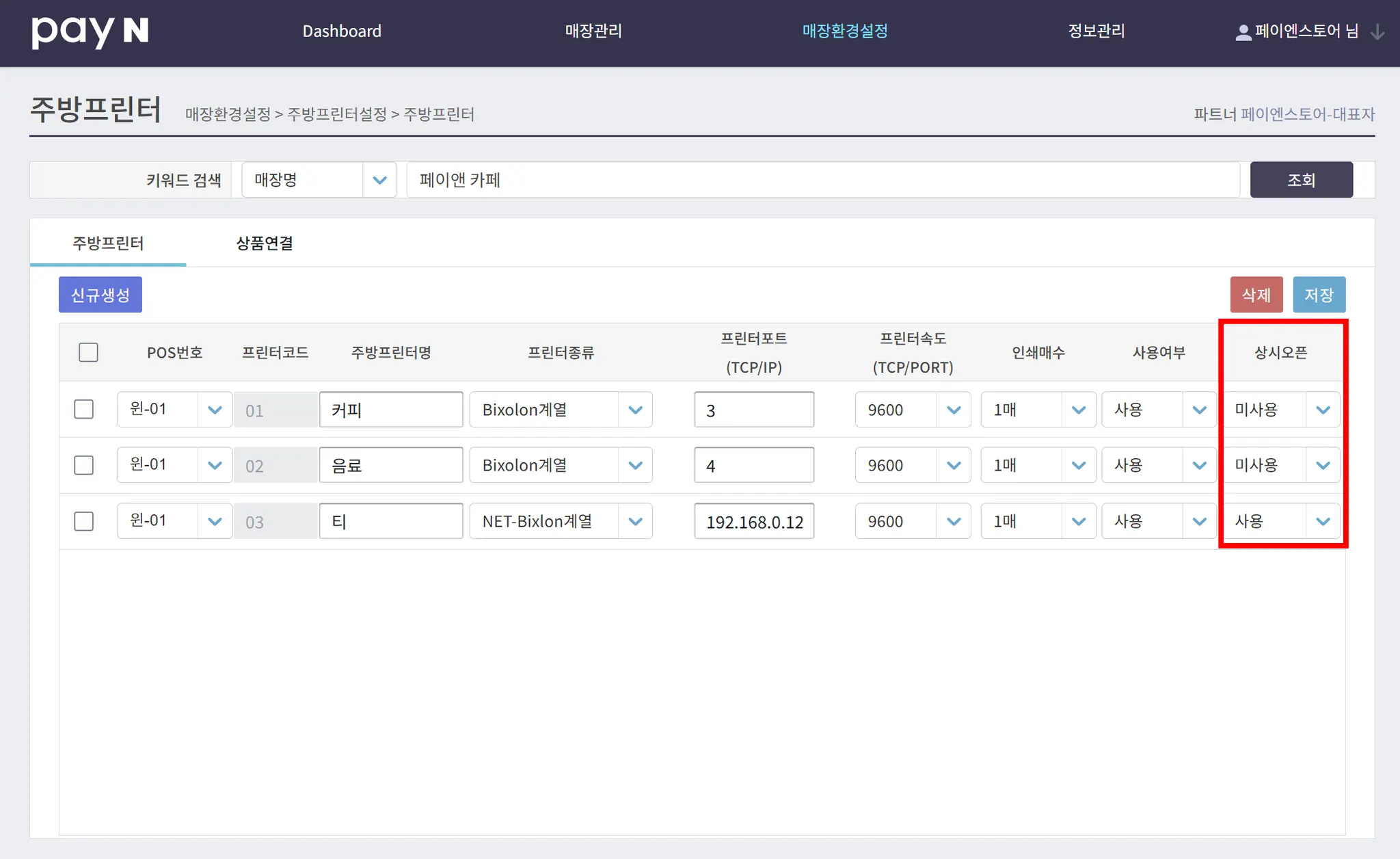Viewport: 1400px width, 859px height.
Task: Click the user profile icon
Action: (1243, 32)
